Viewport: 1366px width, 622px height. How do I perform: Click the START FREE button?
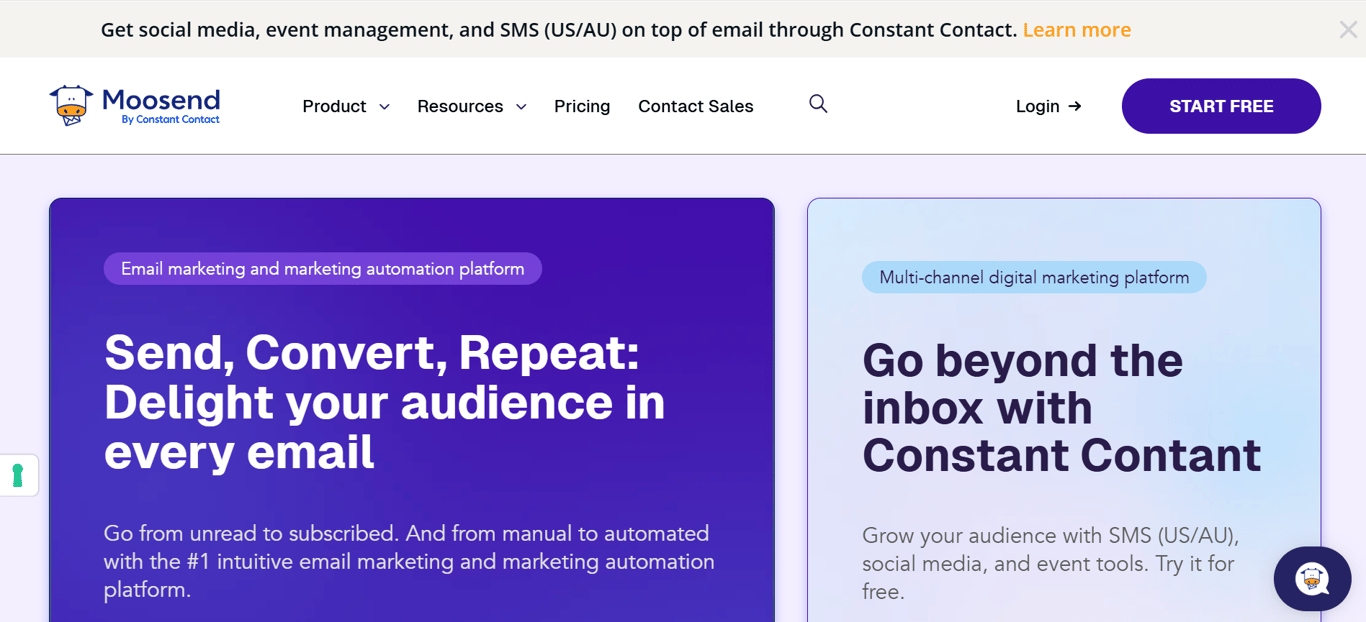(x=1221, y=106)
